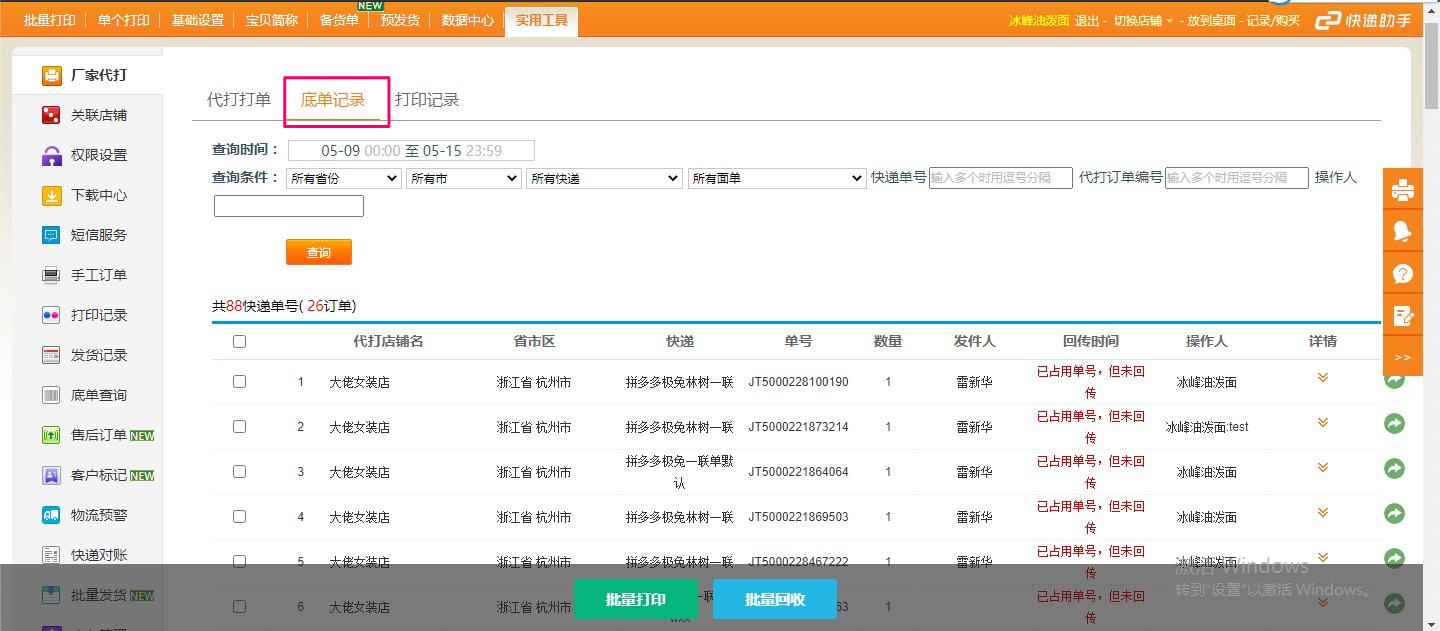1440x631 pixels.
Task: Open the 所有省份 province dropdown
Action: 344,178
